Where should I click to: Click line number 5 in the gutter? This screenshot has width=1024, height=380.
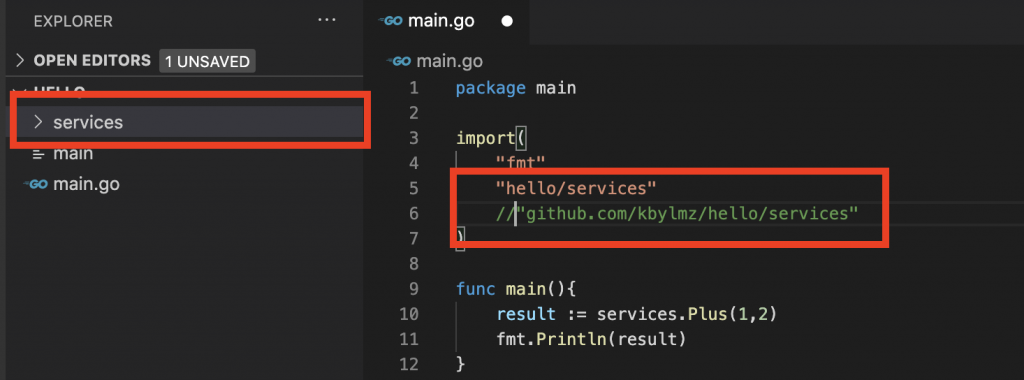(413, 188)
